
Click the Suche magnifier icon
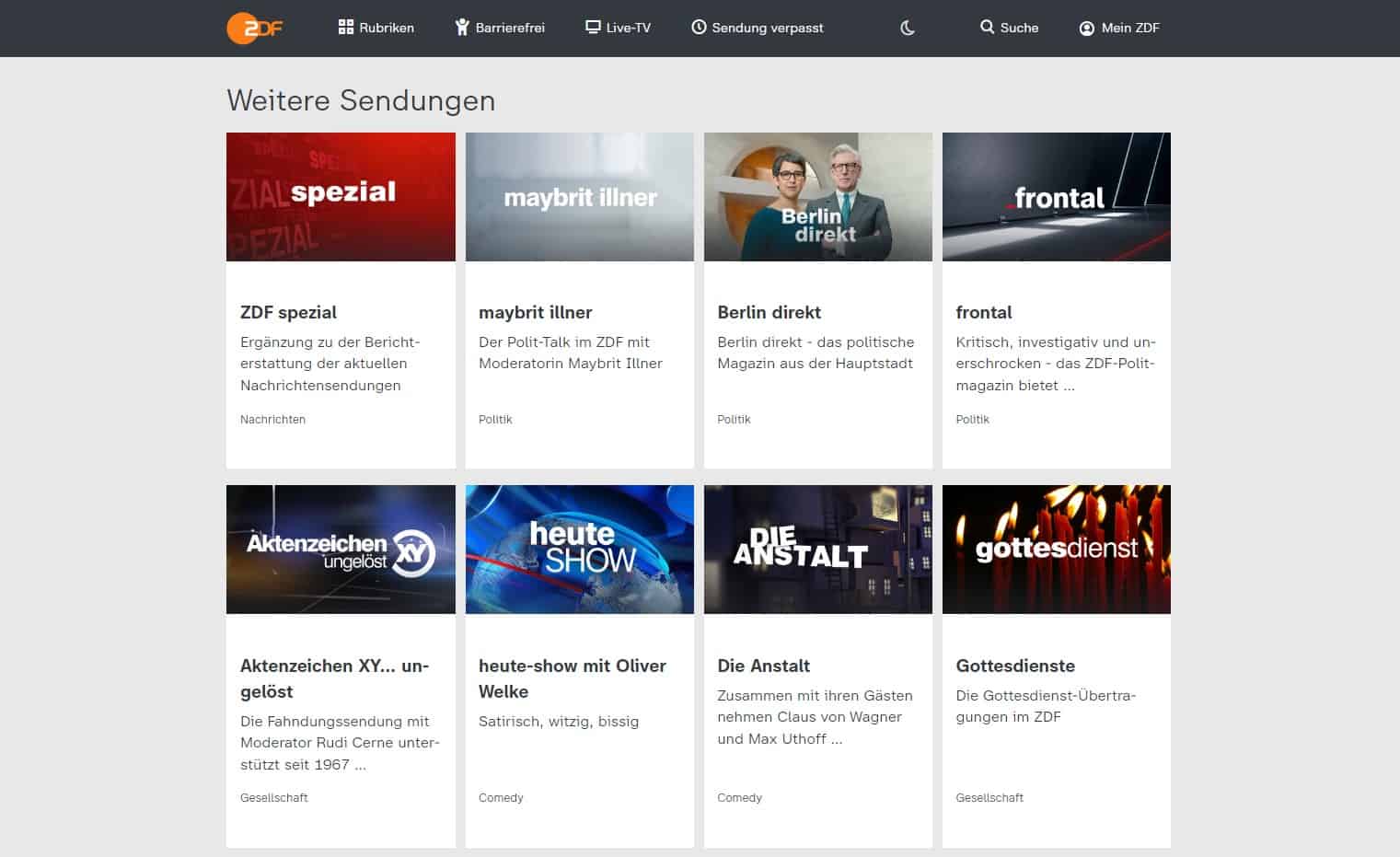[987, 28]
